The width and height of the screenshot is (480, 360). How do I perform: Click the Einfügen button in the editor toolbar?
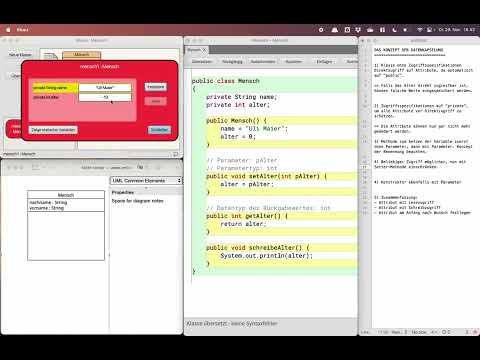[324, 62]
